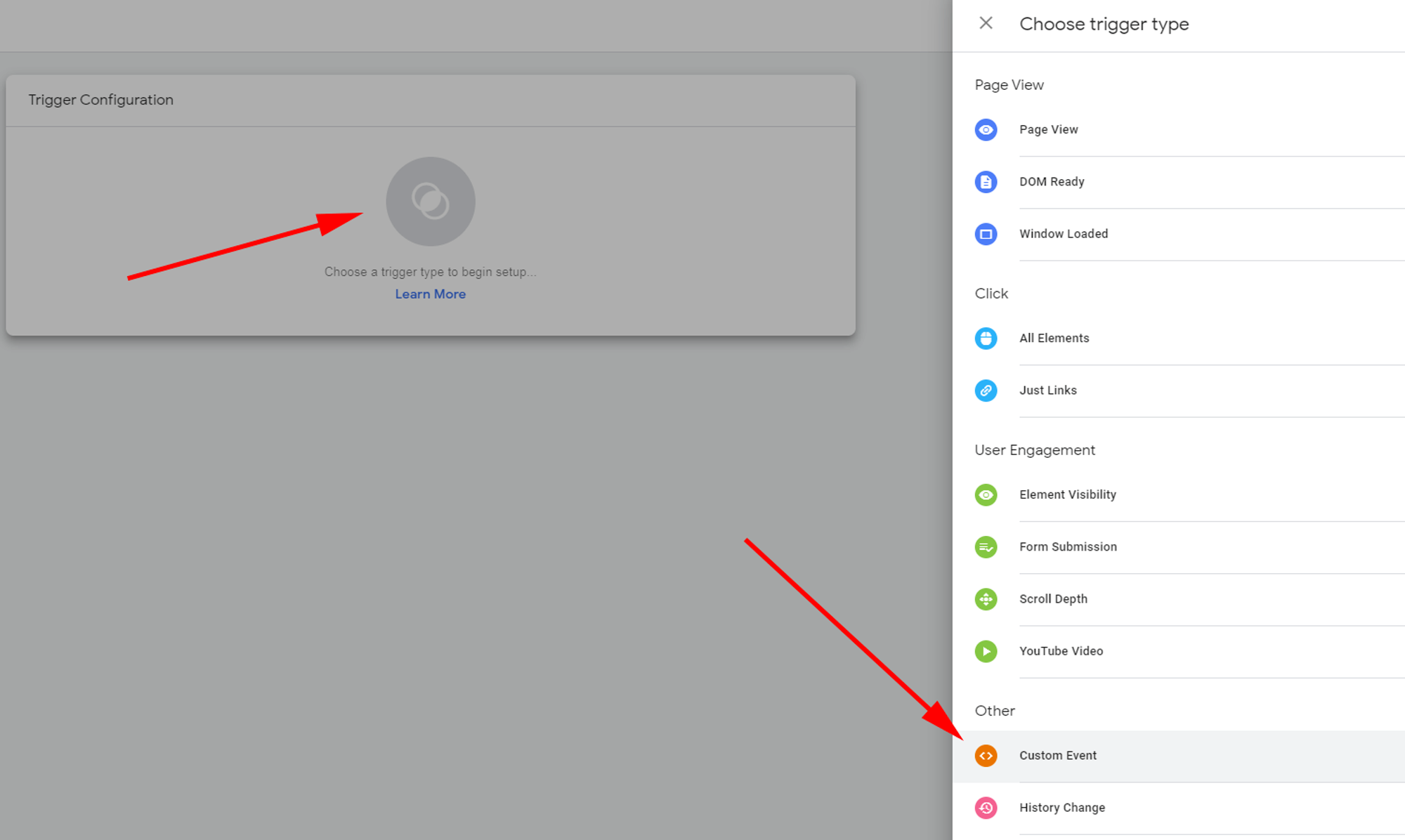Select Custom Event trigger
This screenshot has height=840, width=1405.
[x=1179, y=756]
